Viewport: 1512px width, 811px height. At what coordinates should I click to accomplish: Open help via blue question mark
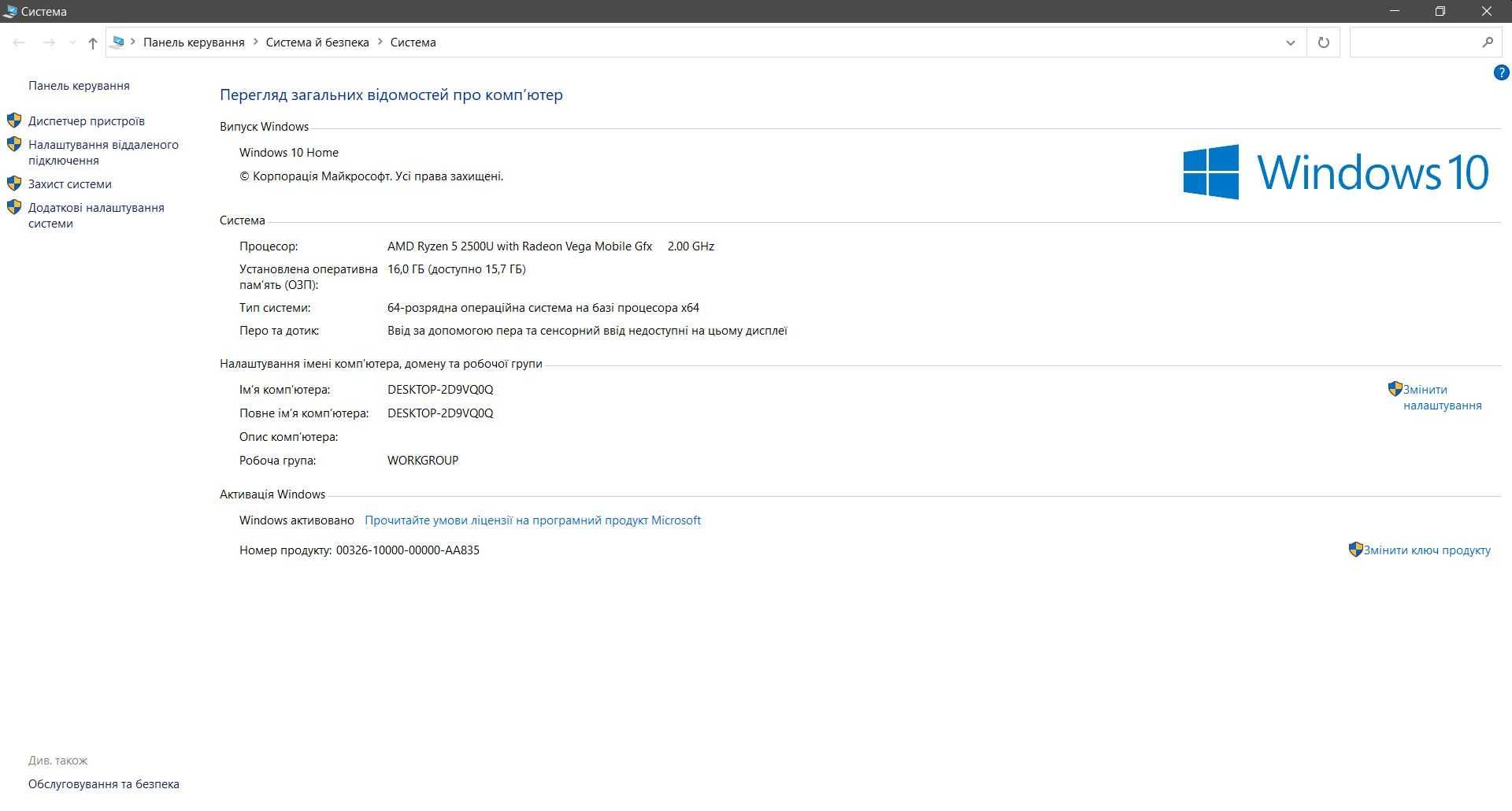point(1501,72)
